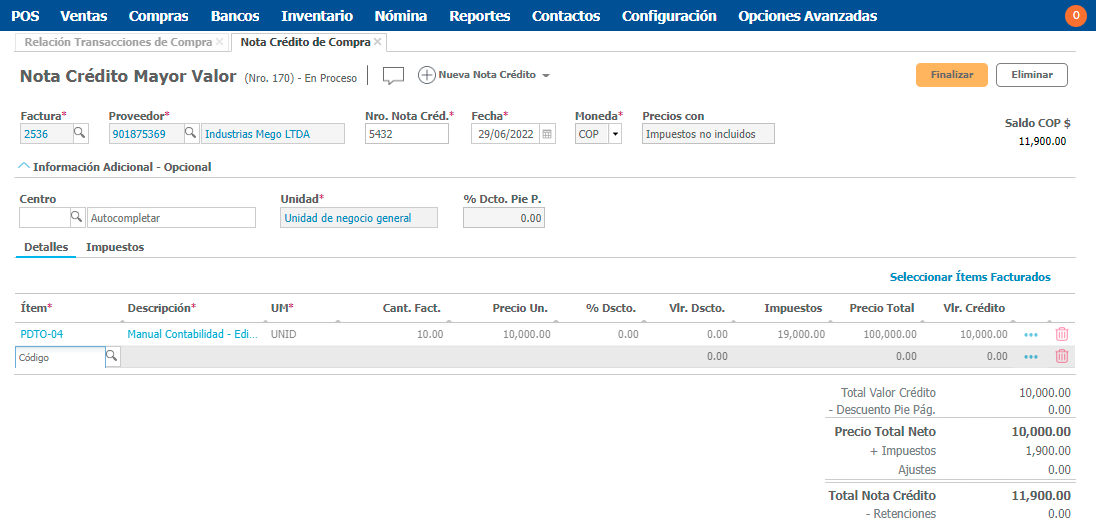Image resolution: width=1096 pixels, height=530 pixels.
Task: Open more options for PDTO-04 row
Action: (x=1031, y=335)
